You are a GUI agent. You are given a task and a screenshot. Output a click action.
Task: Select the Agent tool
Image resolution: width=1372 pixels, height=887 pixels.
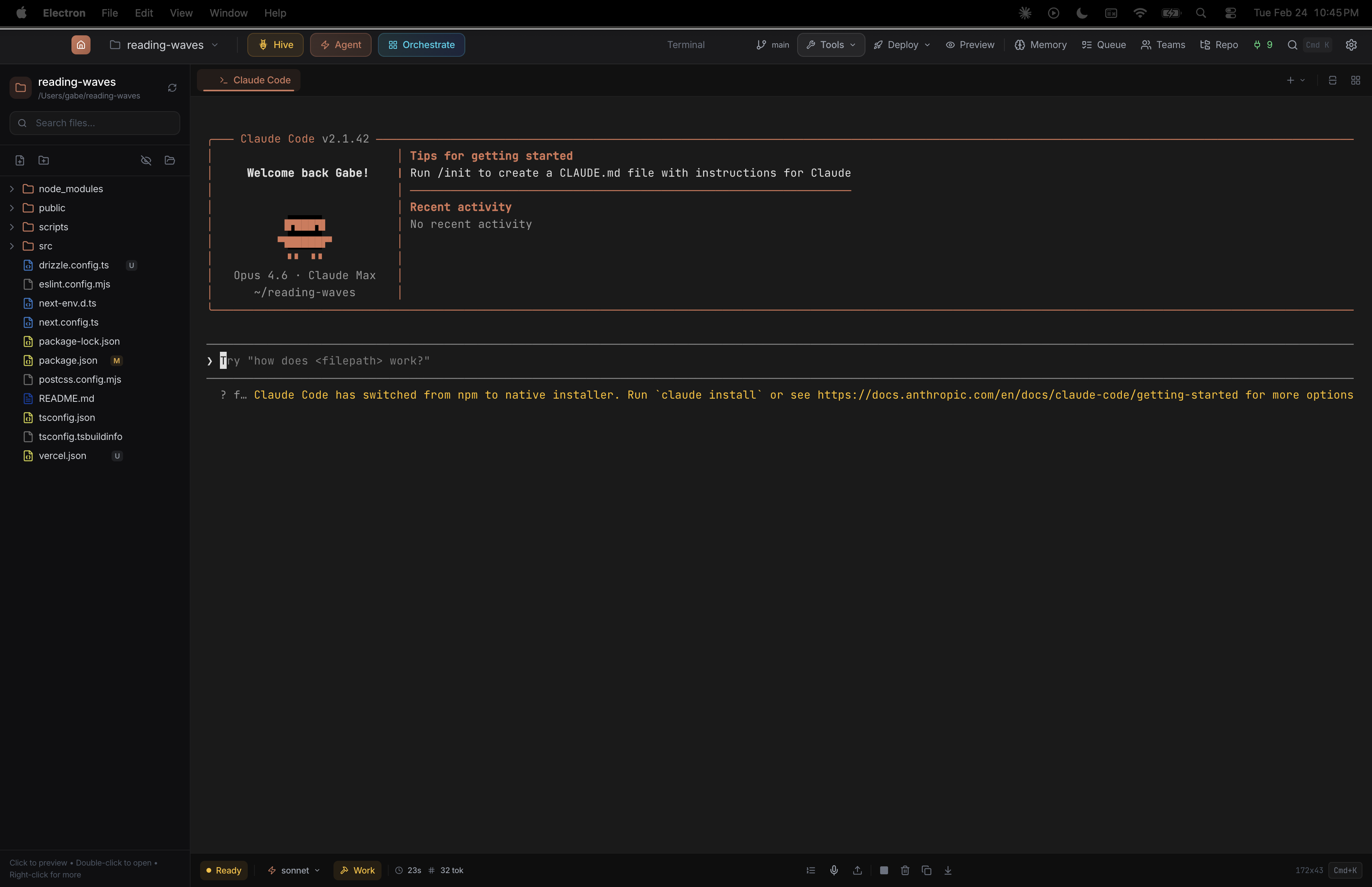click(340, 44)
